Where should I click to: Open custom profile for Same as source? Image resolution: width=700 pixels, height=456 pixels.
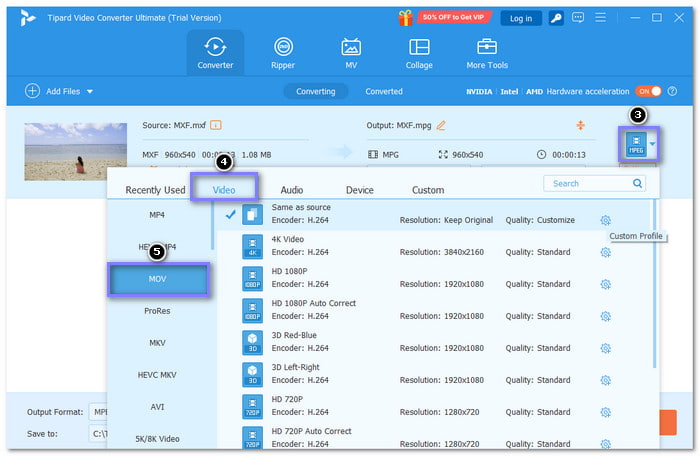pyautogui.click(x=605, y=220)
